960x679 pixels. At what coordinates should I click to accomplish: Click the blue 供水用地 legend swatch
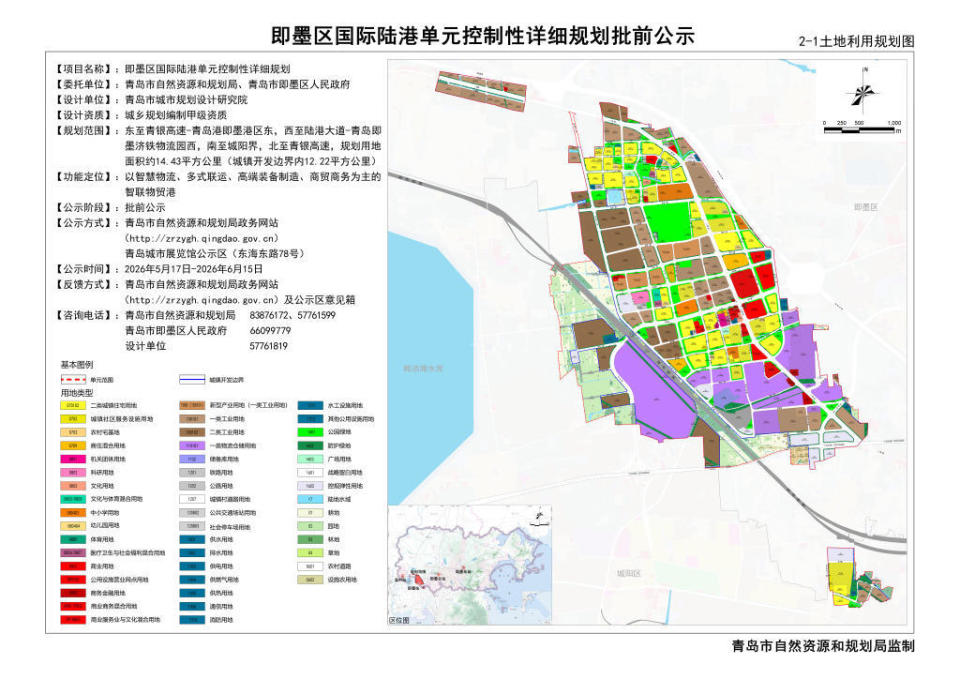[x=192, y=539]
